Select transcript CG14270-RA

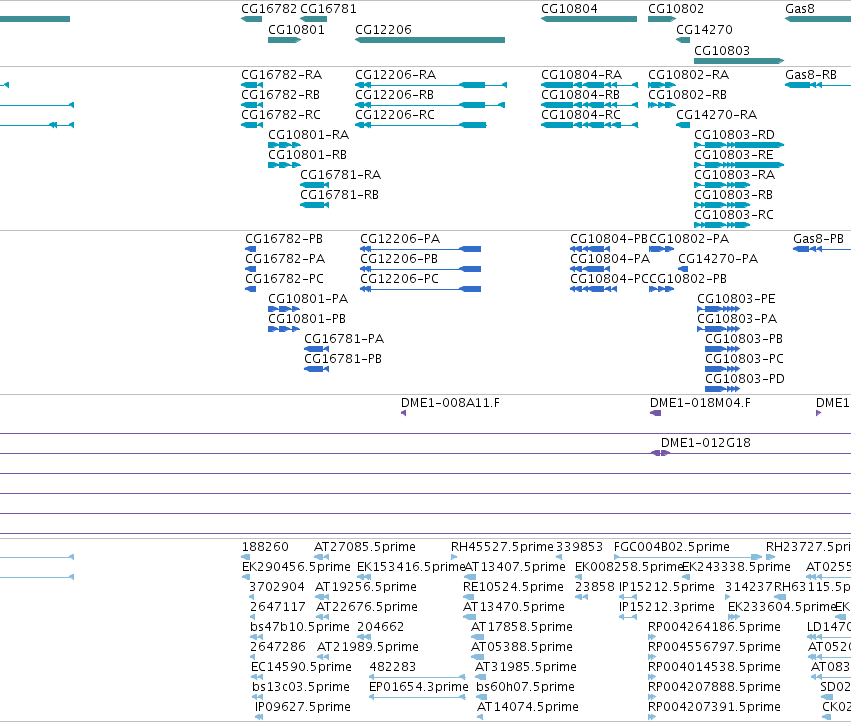pos(716,115)
